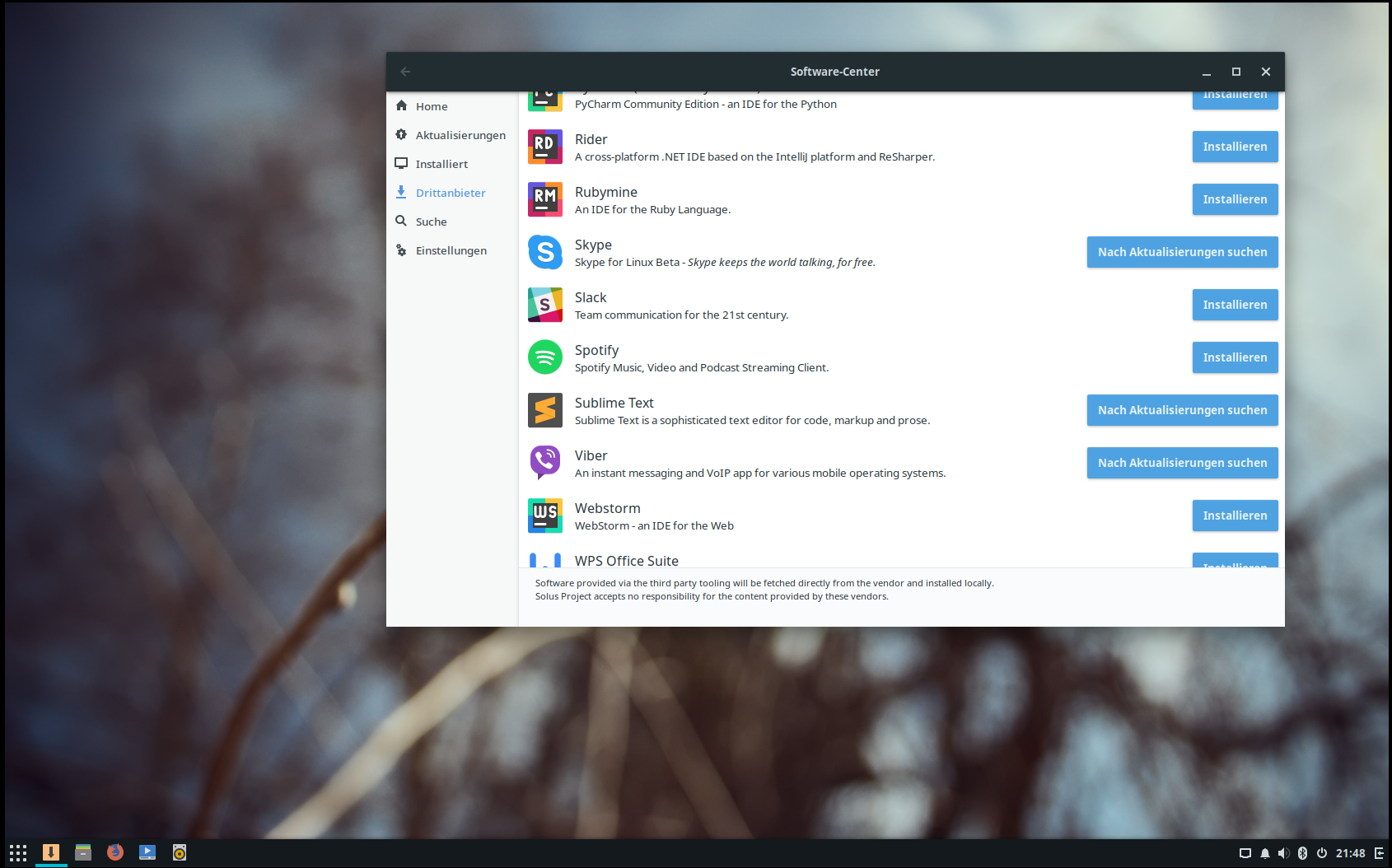This screenshot has width=1392, height=868.
Task: Click the Skype app icon
Action: coord(544,252)
